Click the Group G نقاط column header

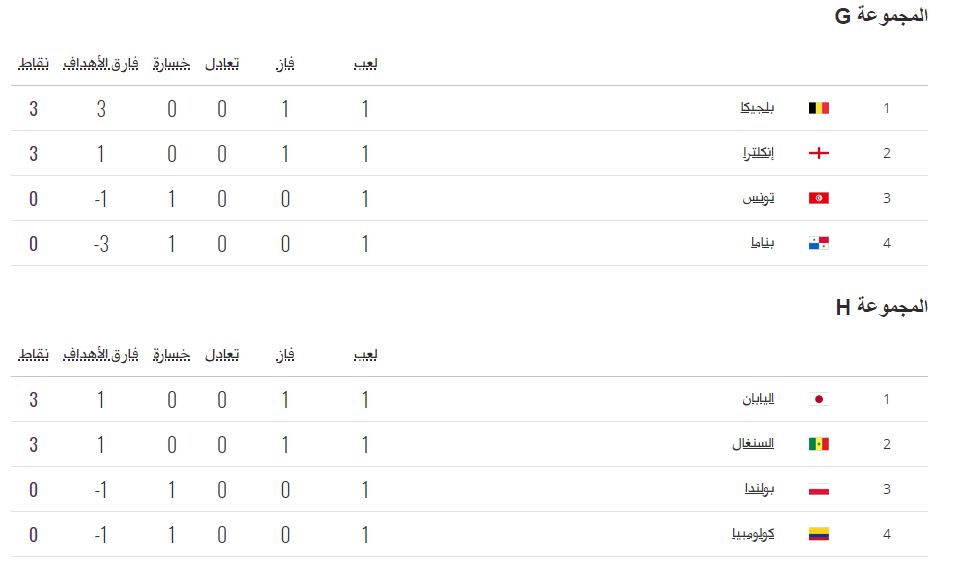[33, 64]
